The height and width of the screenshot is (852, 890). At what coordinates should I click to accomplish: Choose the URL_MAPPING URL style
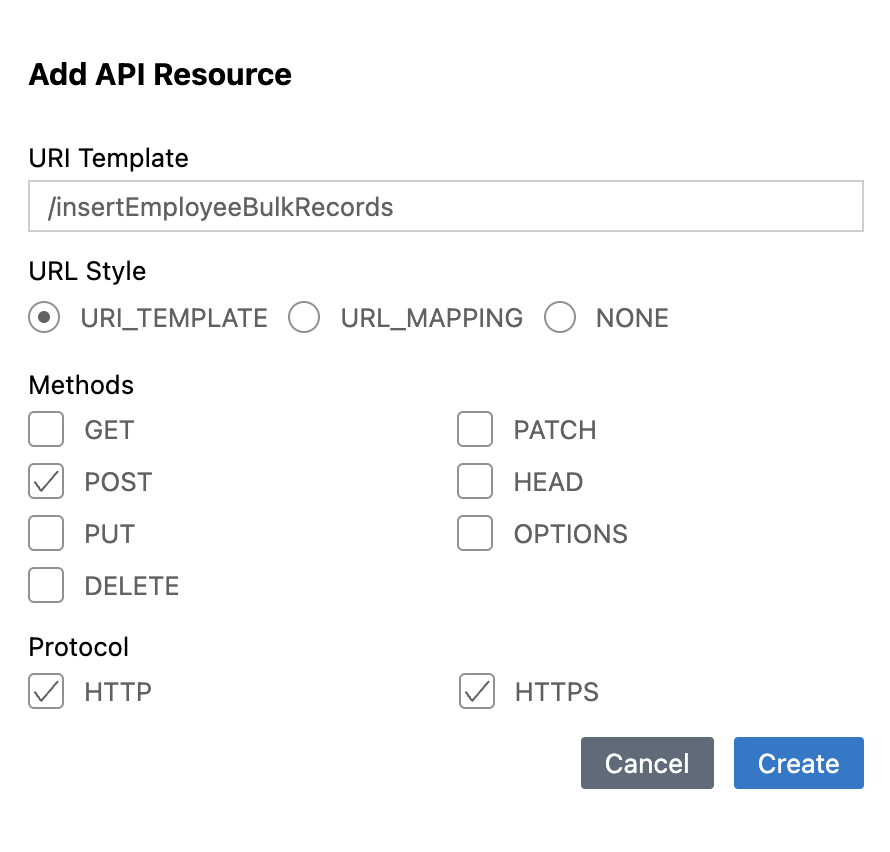tap(304, 318)
